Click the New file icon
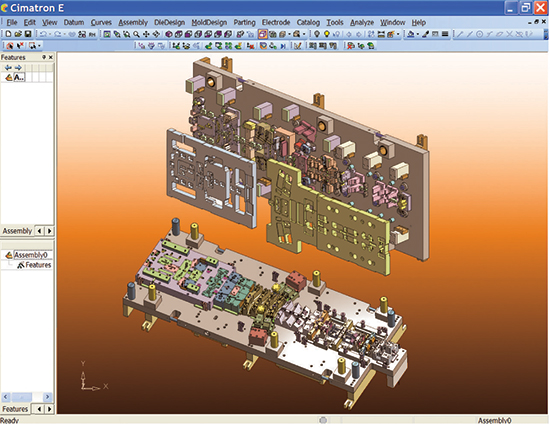This screenshot has width=550, height=429. coord(8,34)
